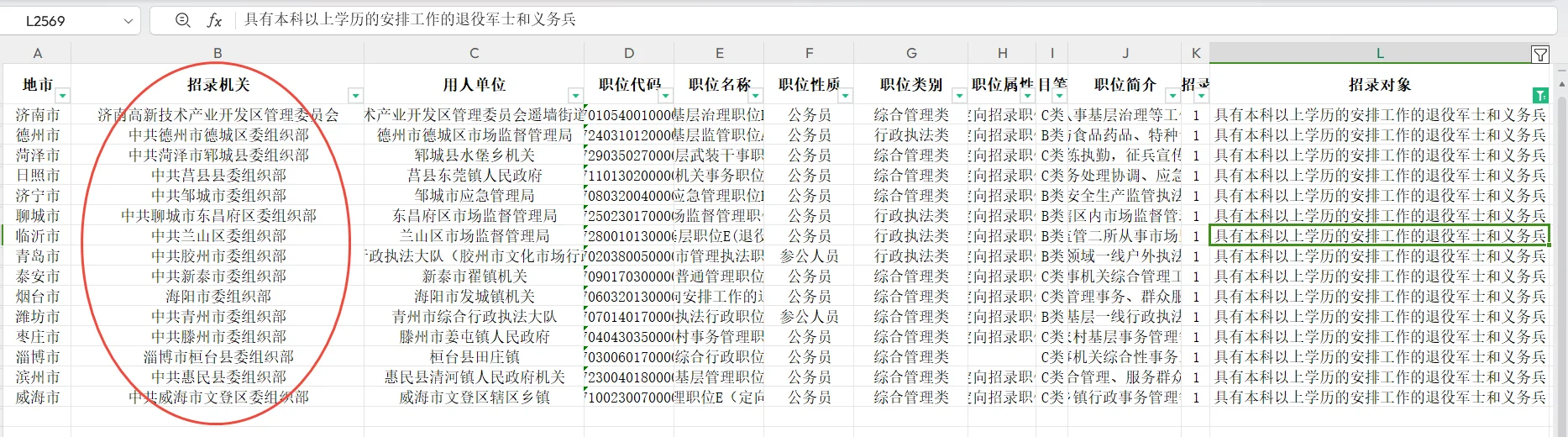Select the 日照市 cell
The height and width of the screenshot is (437, 1568).
pos(37,176)
